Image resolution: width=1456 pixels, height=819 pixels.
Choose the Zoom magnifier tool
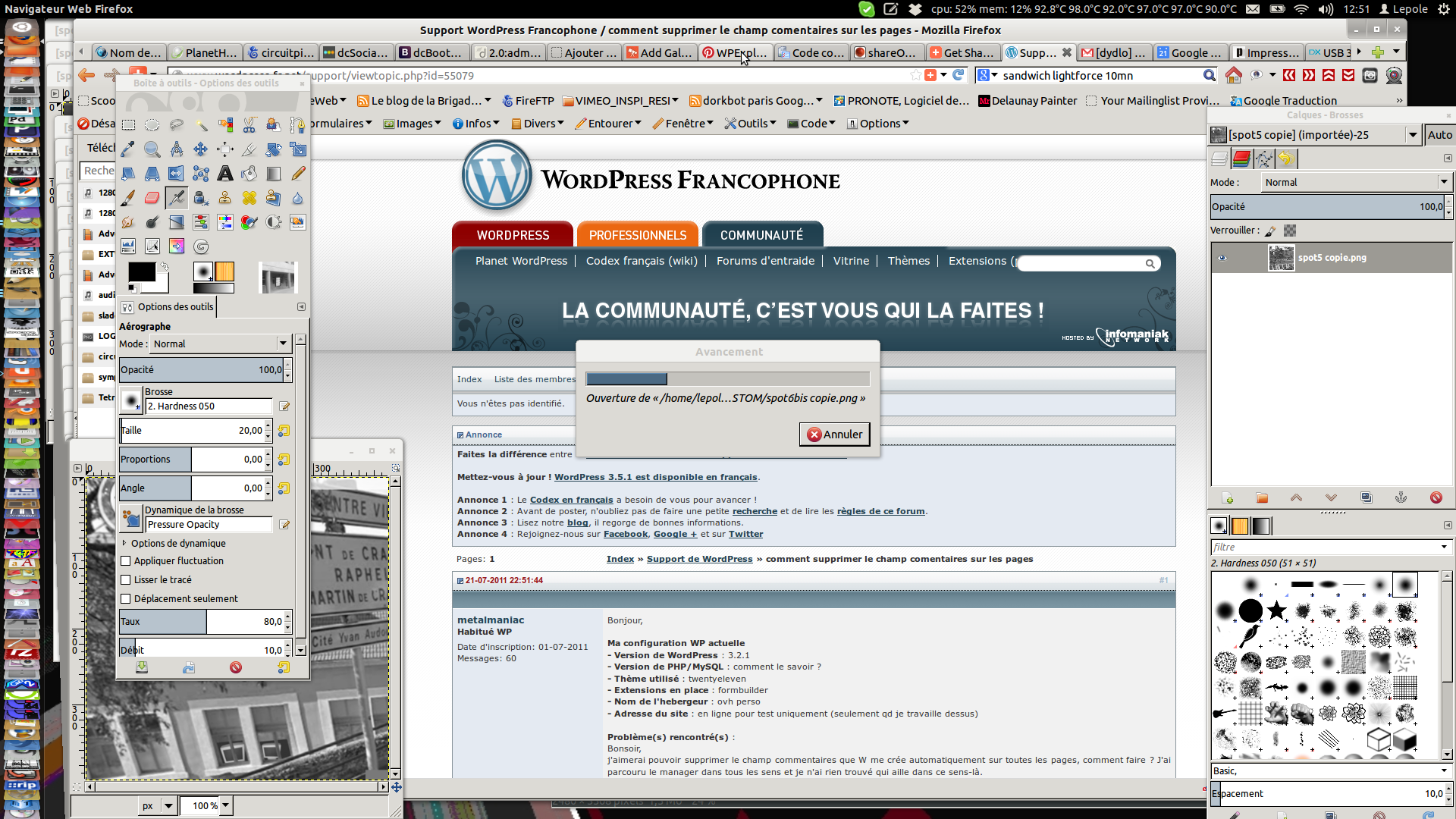pos(152,149)
